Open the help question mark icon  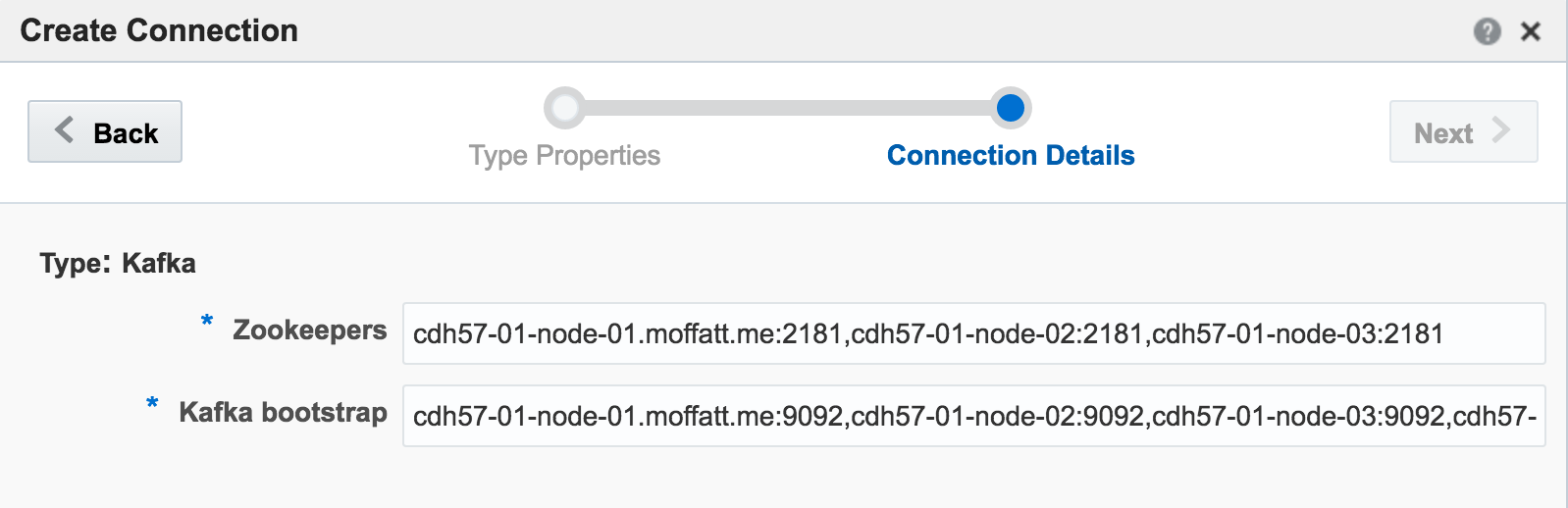1487,31
